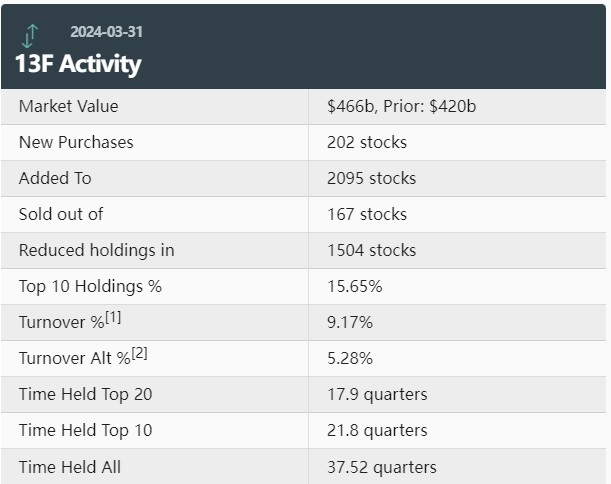This screenshot has width=611, height=484.
Task: Click the up-down arrows icon in header
Action: (x=29, y=36)
